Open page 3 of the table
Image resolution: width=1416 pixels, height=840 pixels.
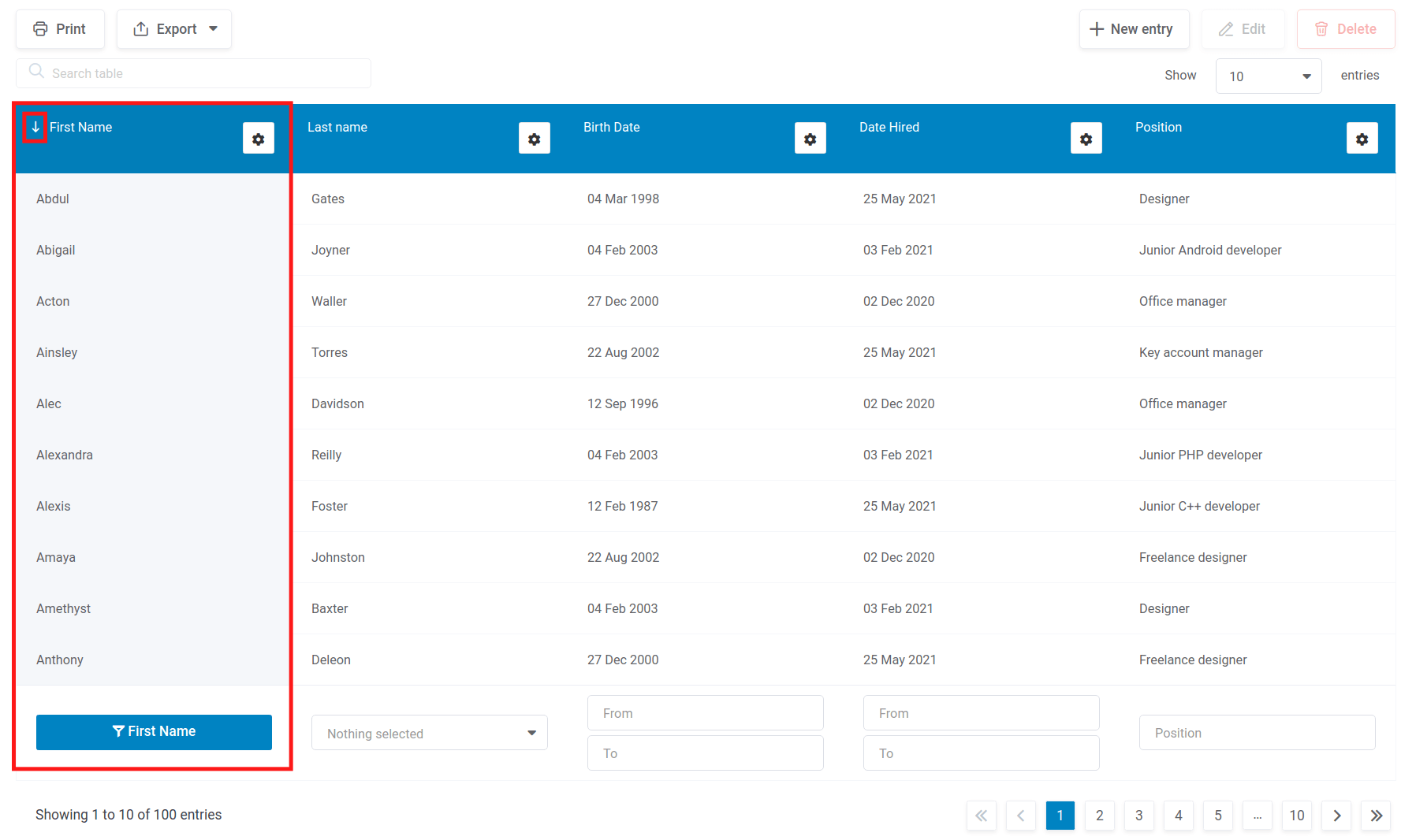coord(1138,816)
